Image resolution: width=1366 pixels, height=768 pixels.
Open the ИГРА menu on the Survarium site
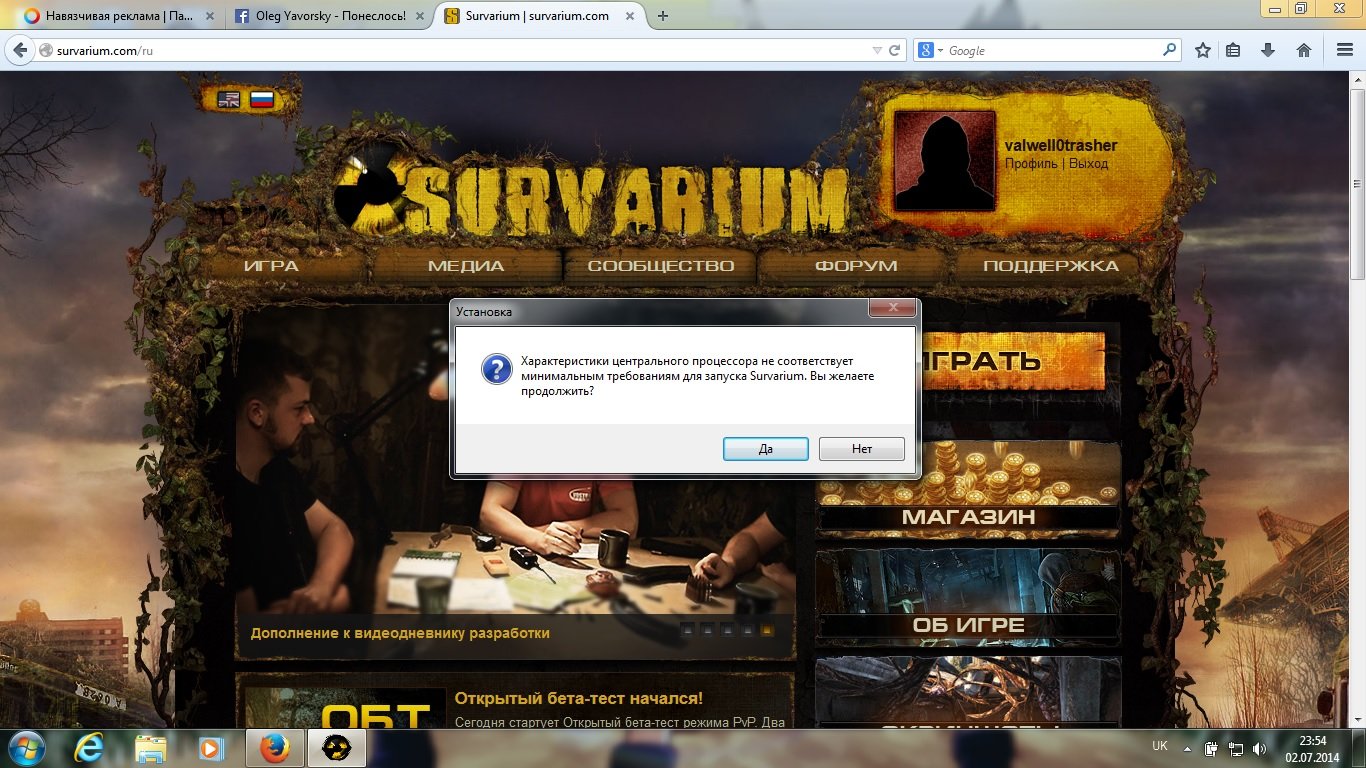(271, 266)
